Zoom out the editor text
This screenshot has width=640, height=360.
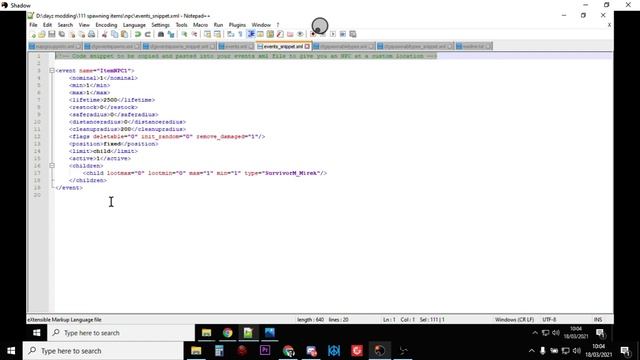(x=194, y=34)
